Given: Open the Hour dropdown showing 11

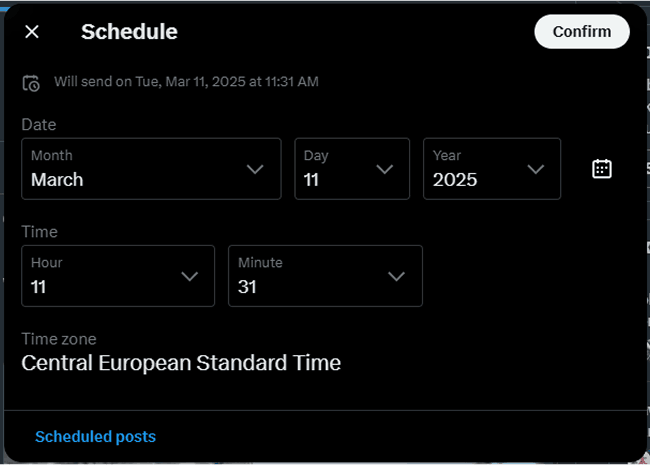Looking at the screenshot, I should click(118, 276).
